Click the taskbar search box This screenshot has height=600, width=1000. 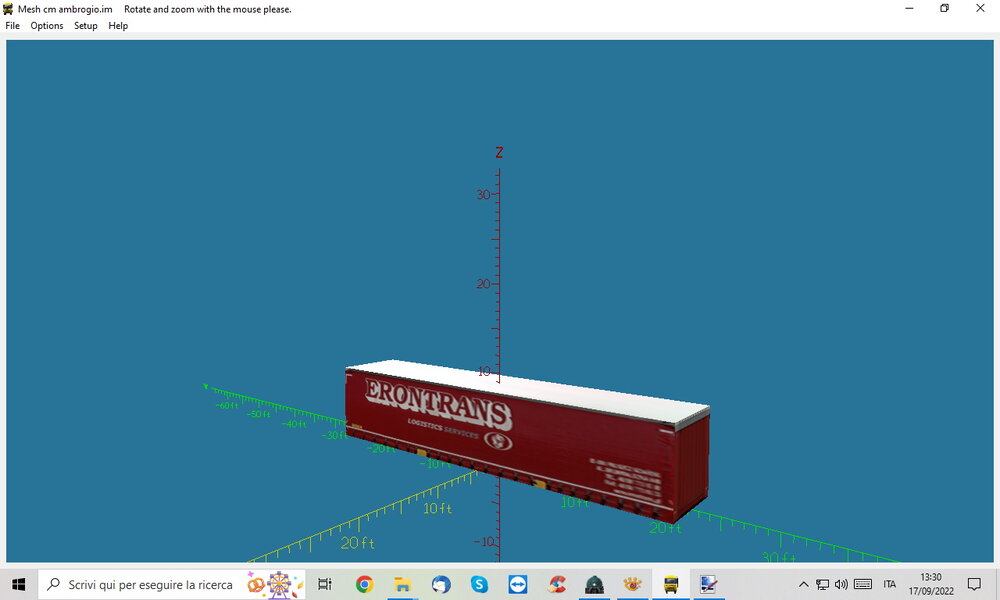coord(172,584)
